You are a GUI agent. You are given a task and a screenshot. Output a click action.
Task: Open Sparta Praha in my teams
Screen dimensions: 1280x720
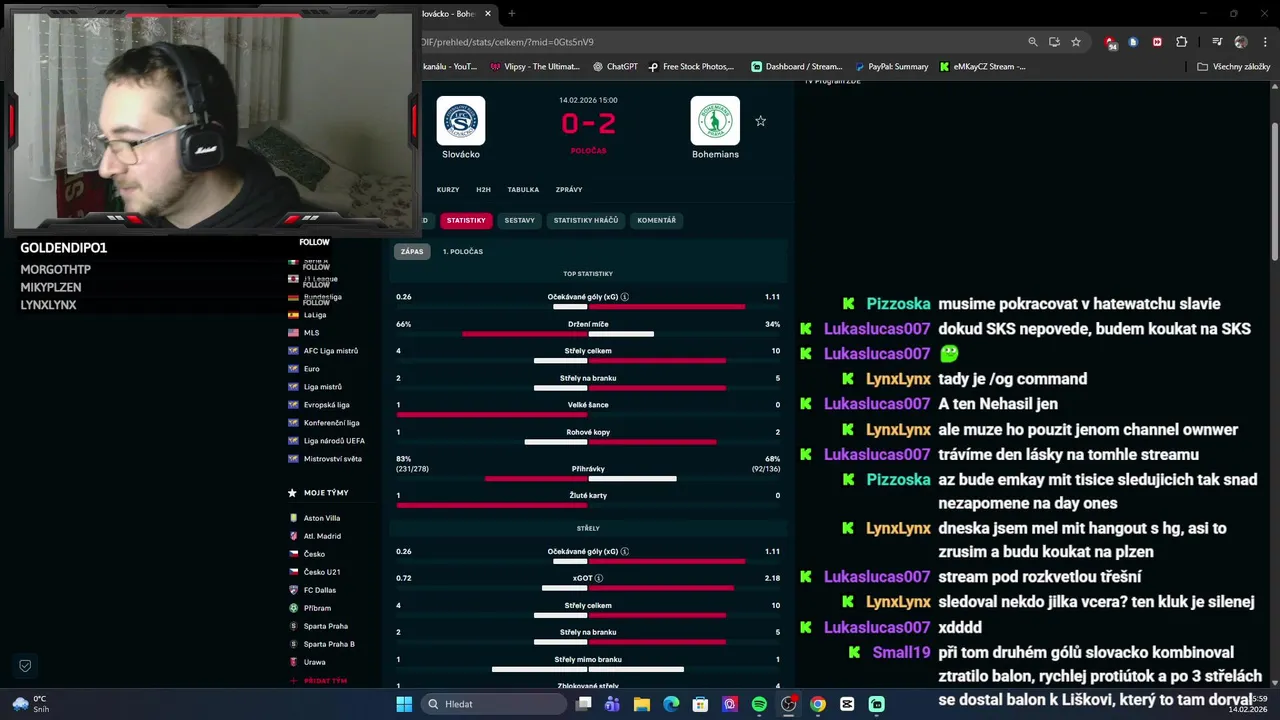pos(326,626)
